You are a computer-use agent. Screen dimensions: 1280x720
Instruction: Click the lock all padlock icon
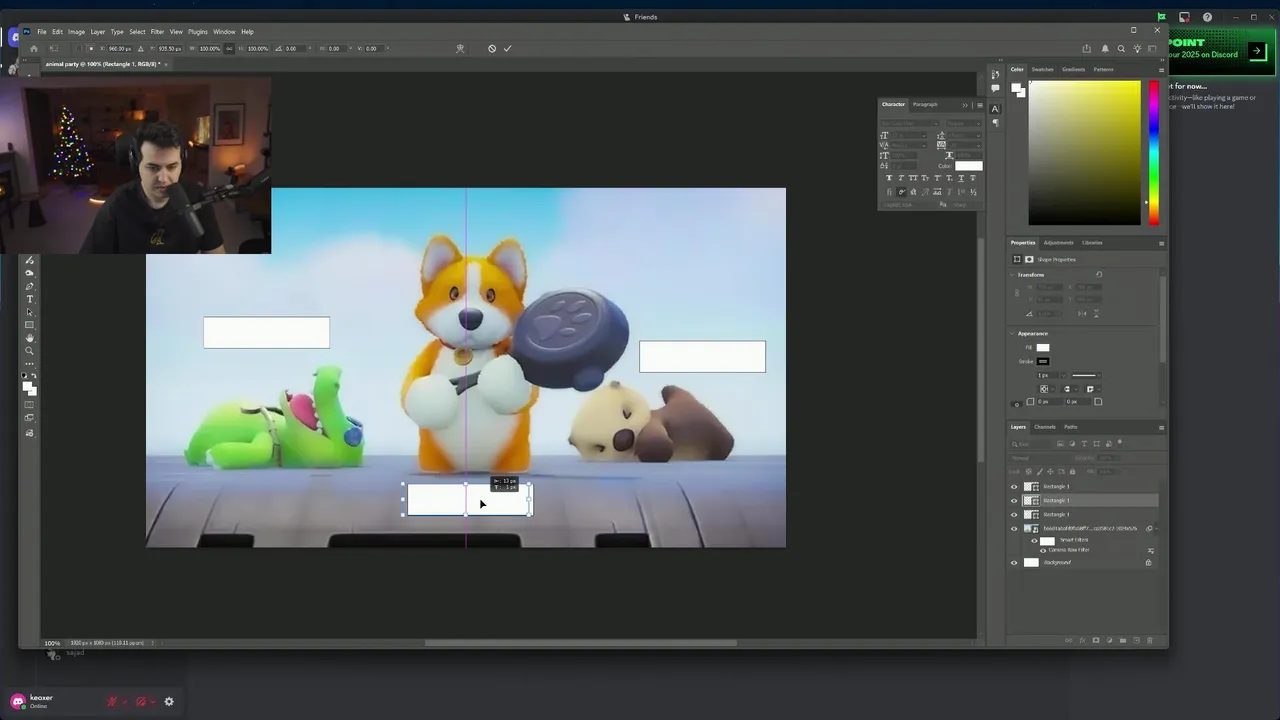[1073, 471]
